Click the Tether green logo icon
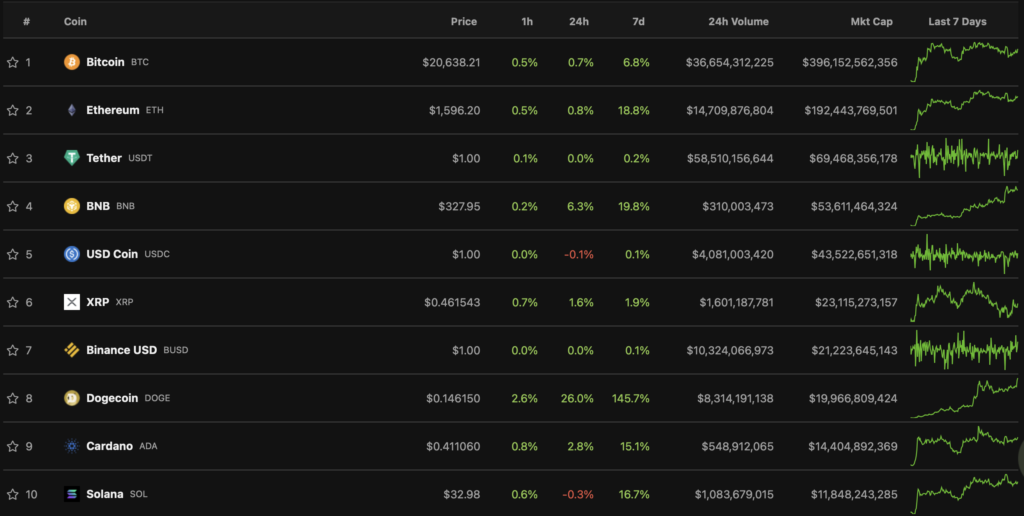The height and width of the screenshot is (516, 1024). tap(72, 158)
